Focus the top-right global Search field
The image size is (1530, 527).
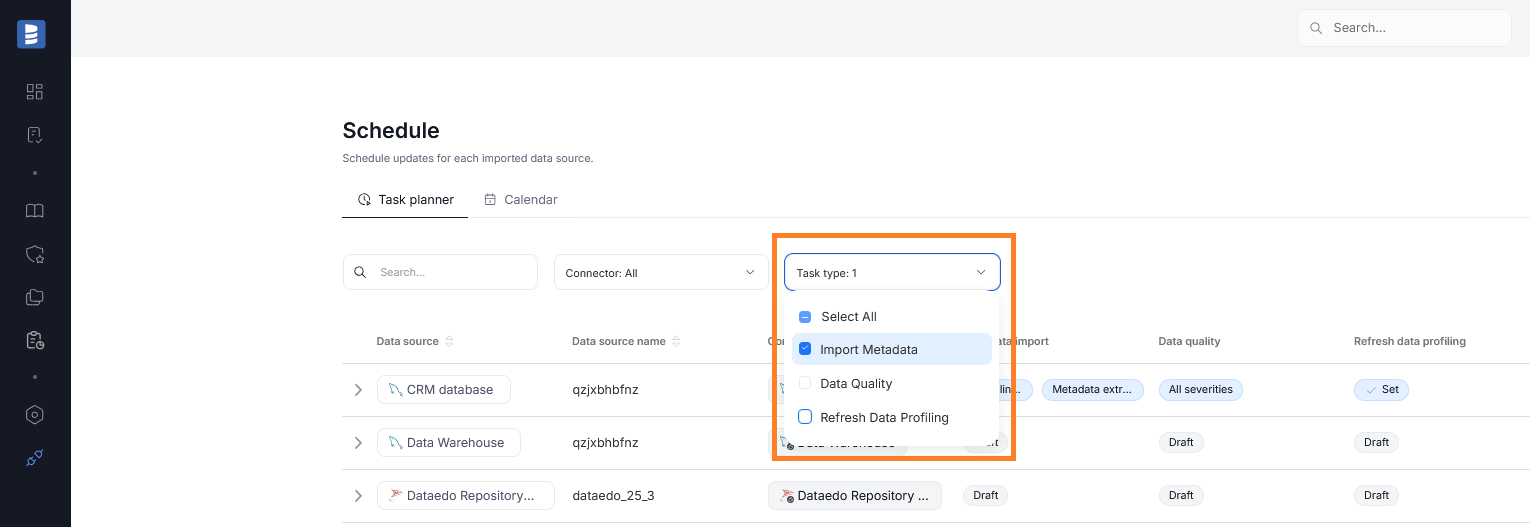pyautogui.click(x=1404, y=28)
